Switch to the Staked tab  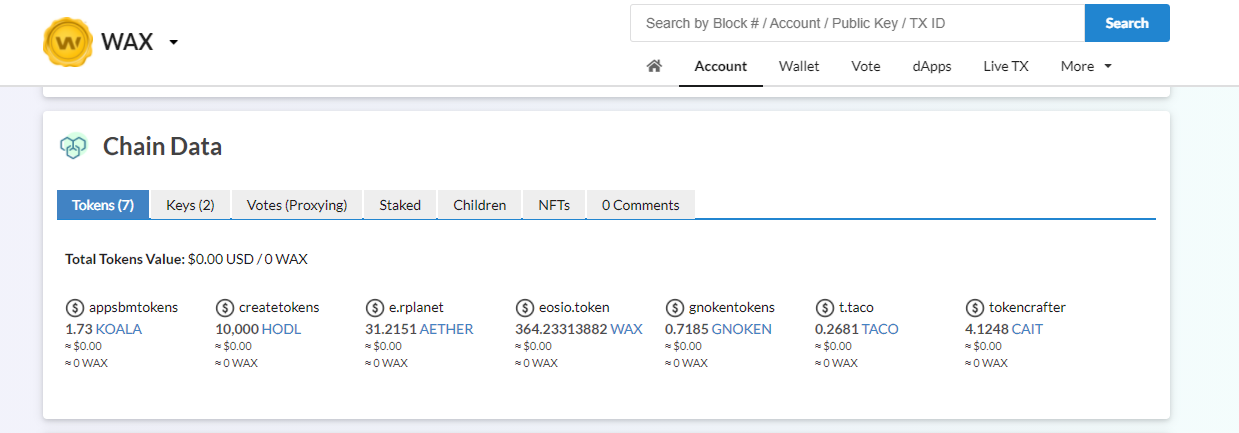[400, 205]
